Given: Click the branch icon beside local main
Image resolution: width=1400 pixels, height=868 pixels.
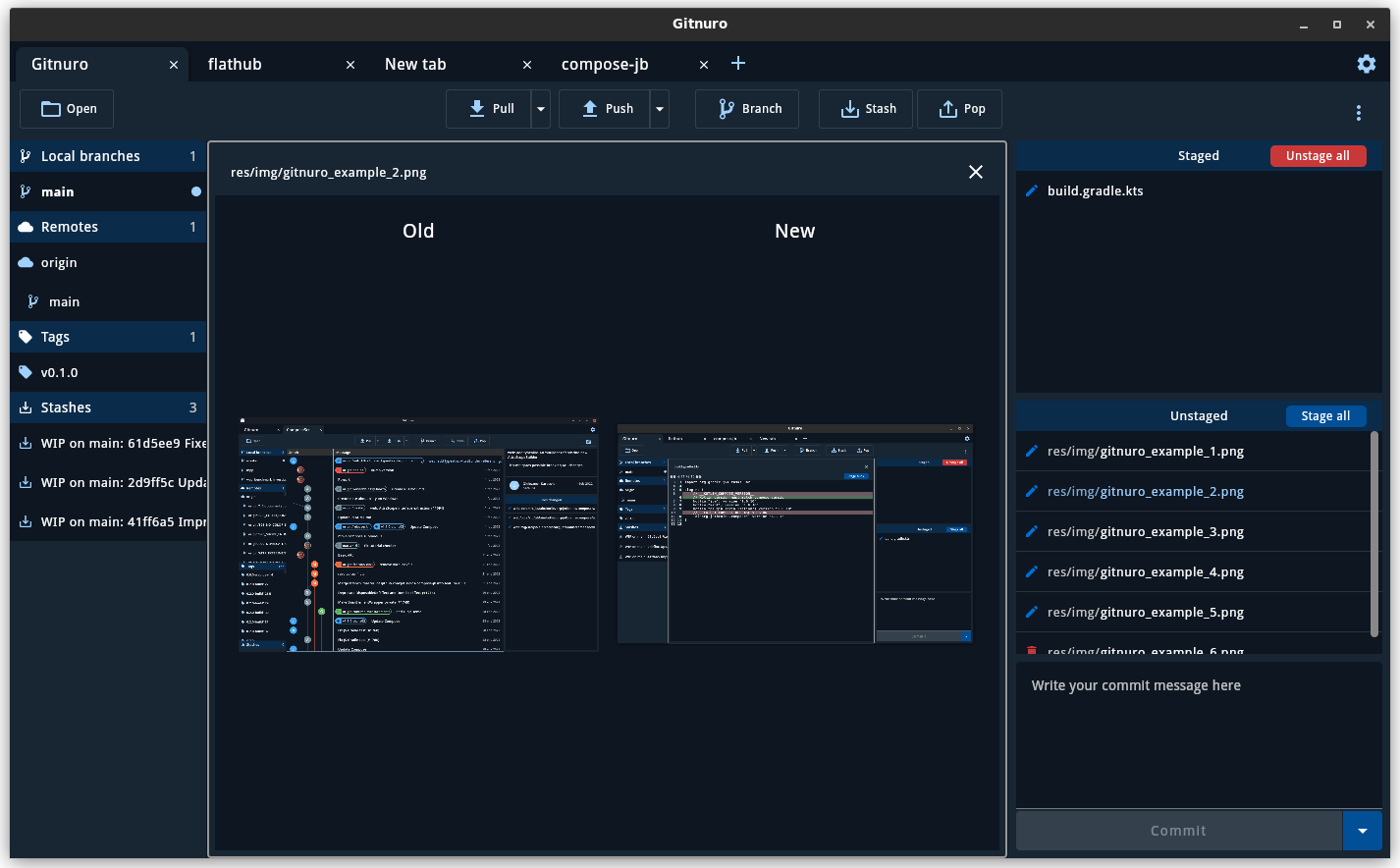Looking at the screenshot, I should 26,191.
